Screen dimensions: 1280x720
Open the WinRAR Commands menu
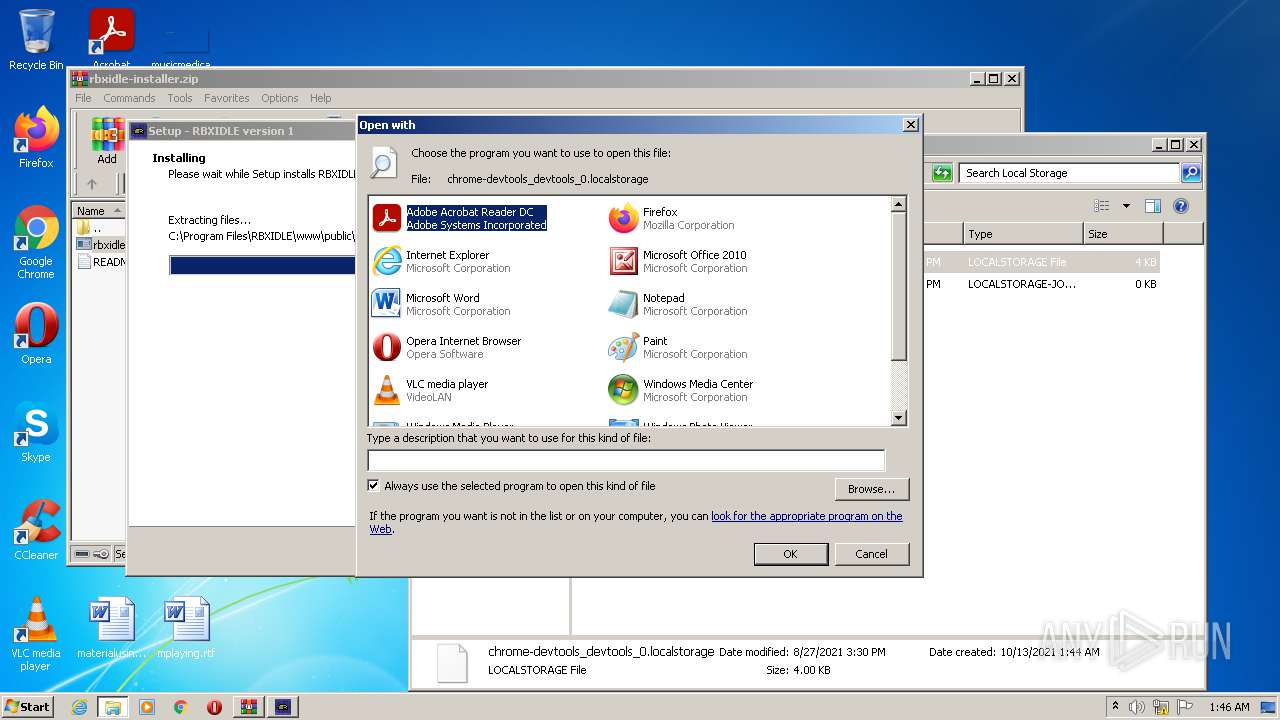point(129,98)
